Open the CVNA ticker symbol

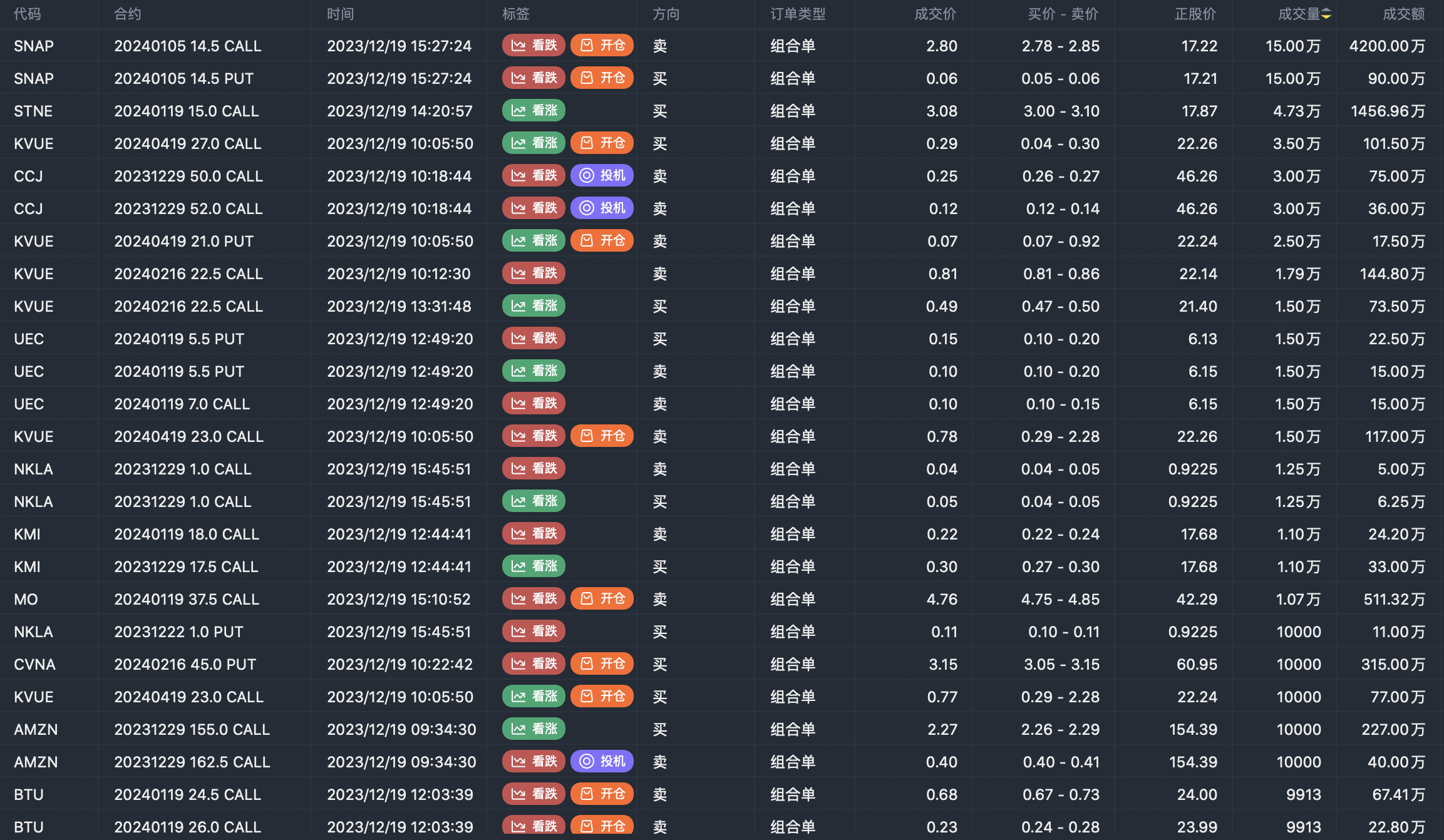pos(34,664)
